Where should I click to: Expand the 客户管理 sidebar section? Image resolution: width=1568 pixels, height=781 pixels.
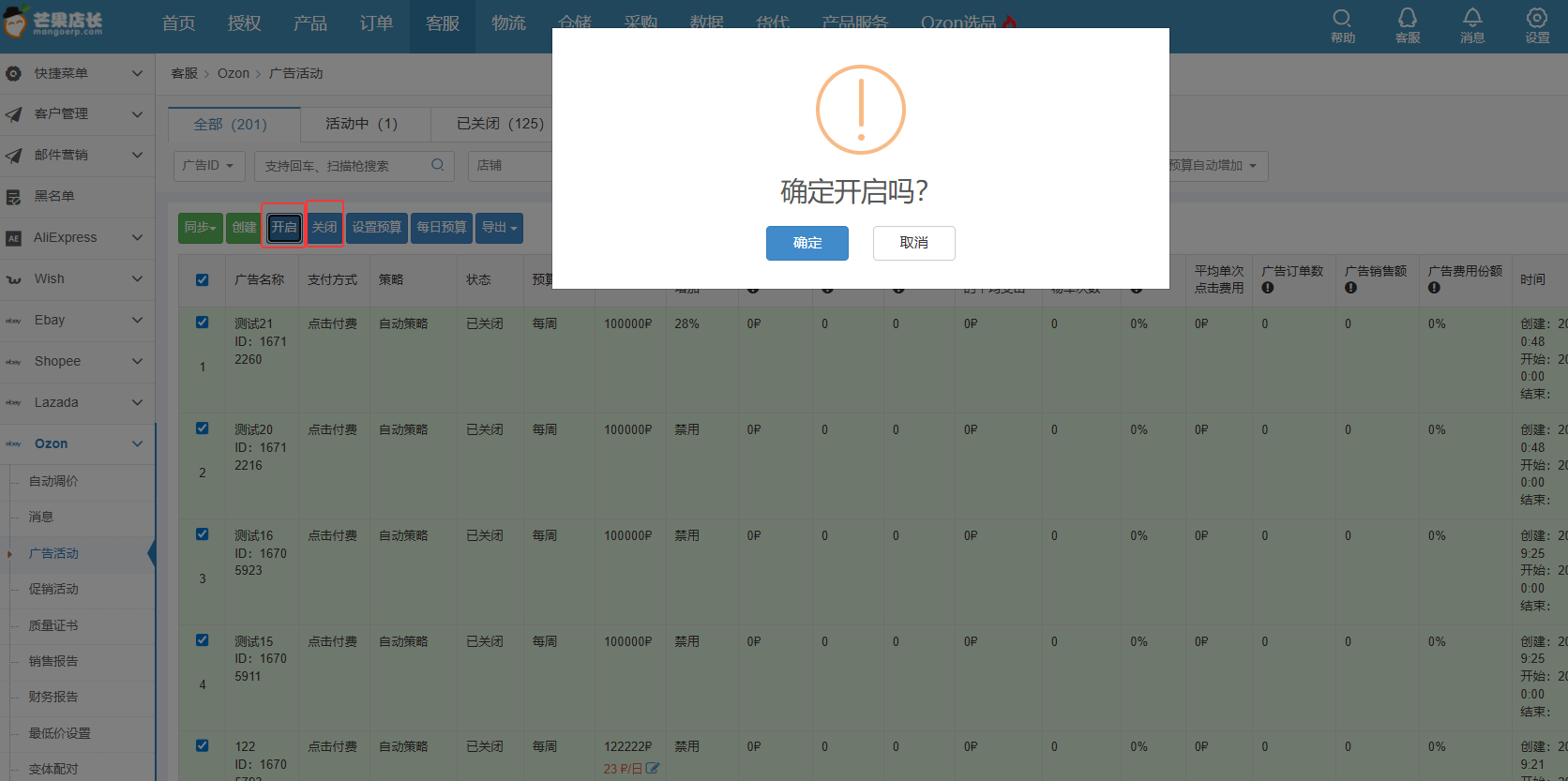click(137, 114)
